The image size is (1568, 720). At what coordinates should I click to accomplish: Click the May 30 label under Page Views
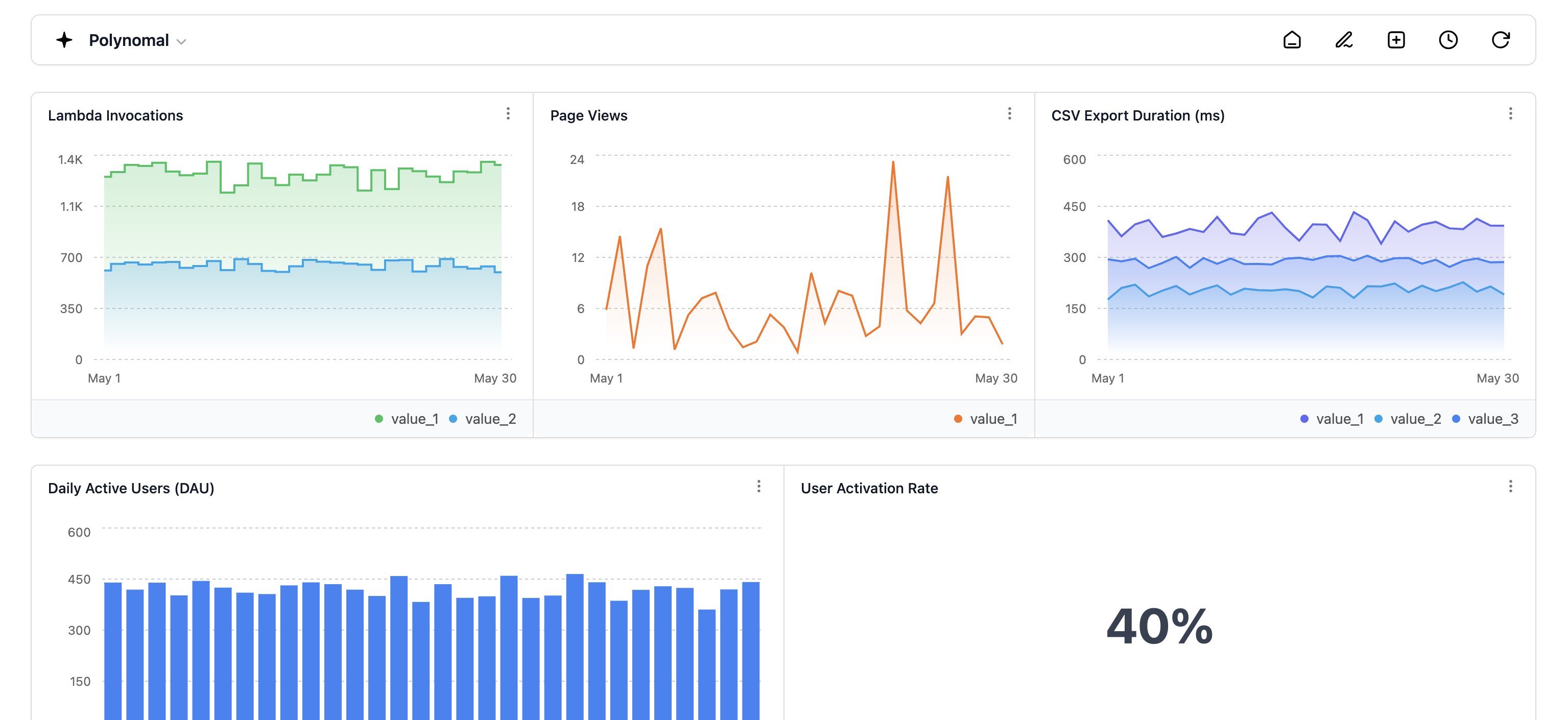996,378
